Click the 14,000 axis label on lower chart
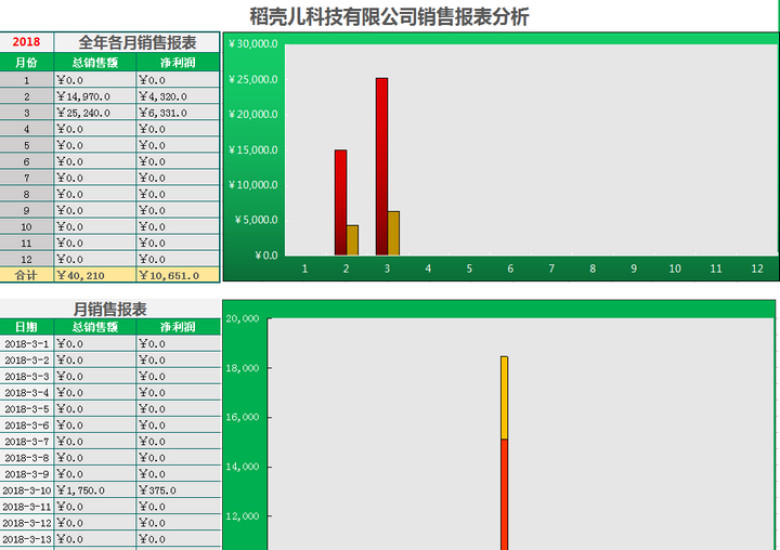 click(x=242, y=466)
